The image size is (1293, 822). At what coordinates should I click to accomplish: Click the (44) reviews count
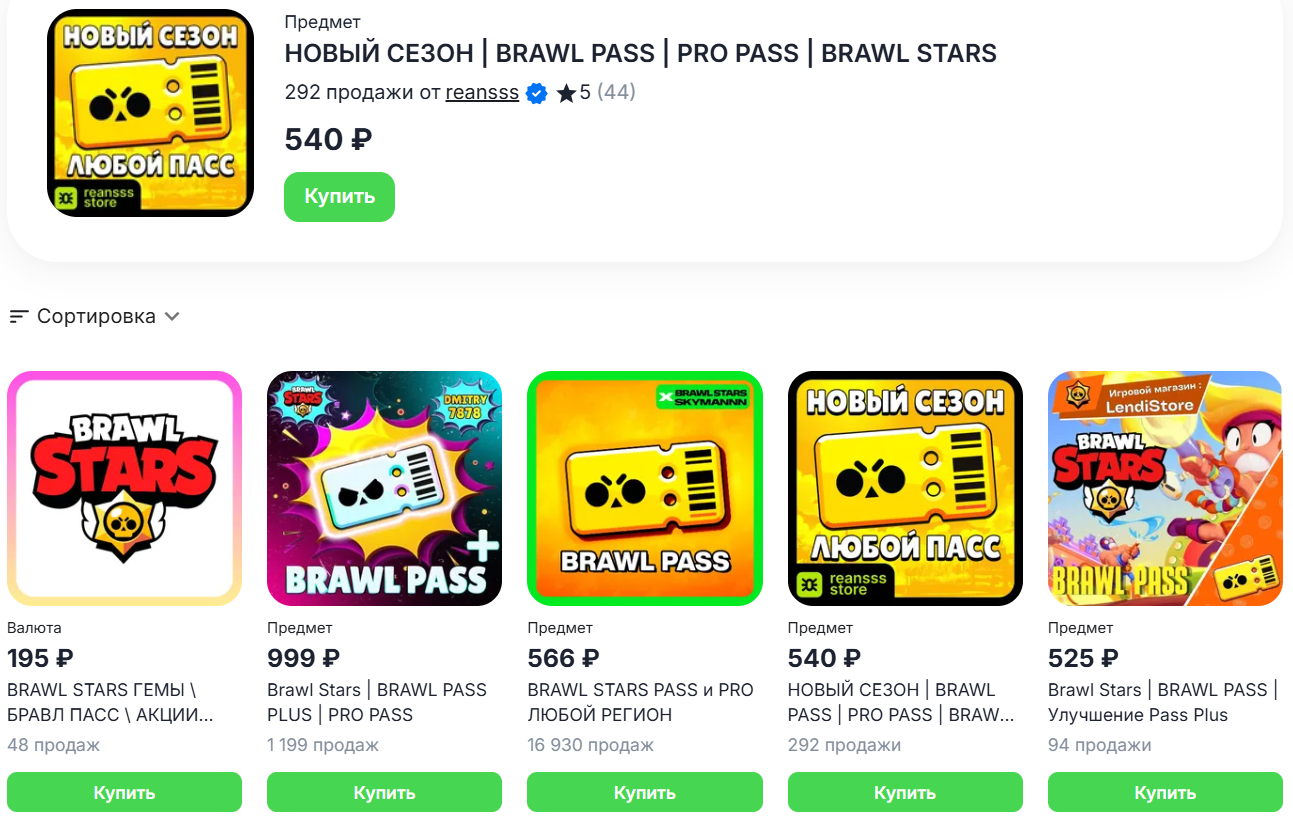(x=616, y=93)
